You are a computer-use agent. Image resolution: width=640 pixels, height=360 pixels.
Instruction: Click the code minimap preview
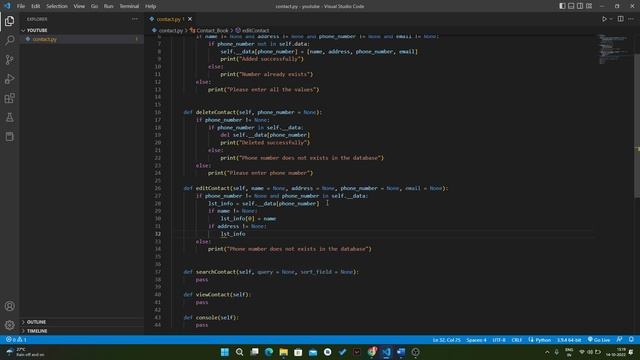[613, 49]
